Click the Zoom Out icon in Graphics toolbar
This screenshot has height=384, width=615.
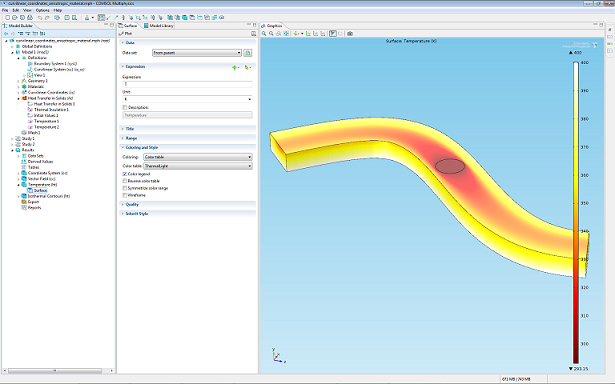tap(271, 34)
